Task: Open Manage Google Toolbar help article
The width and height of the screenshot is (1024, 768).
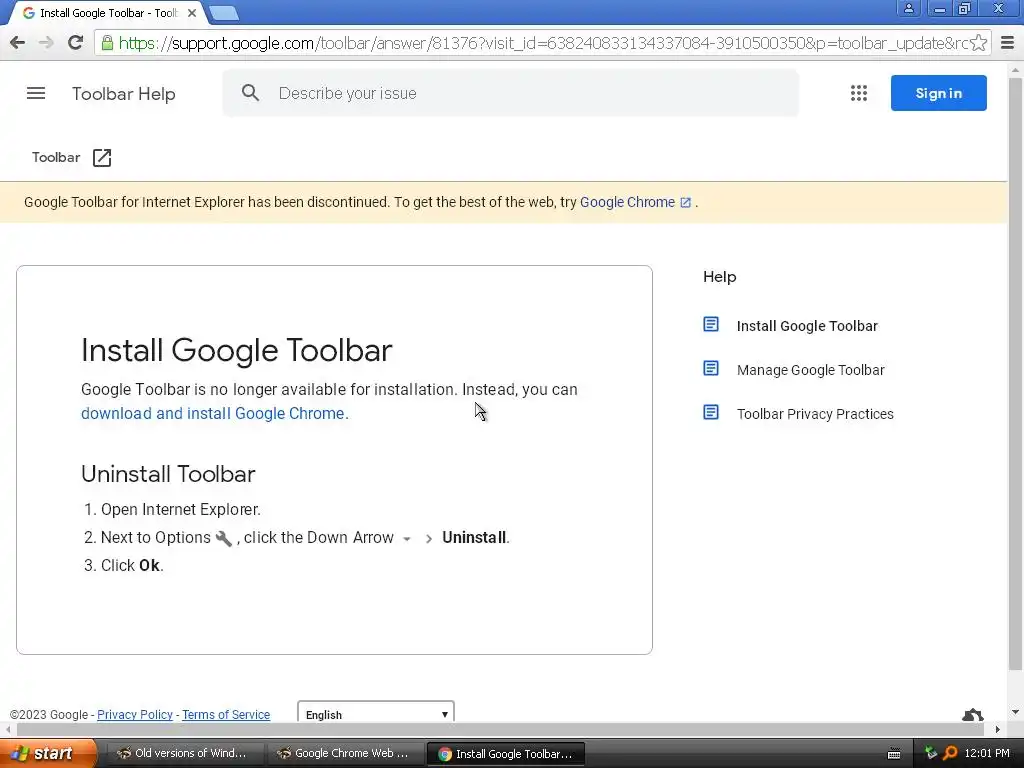Action: [x=810, y=370]
